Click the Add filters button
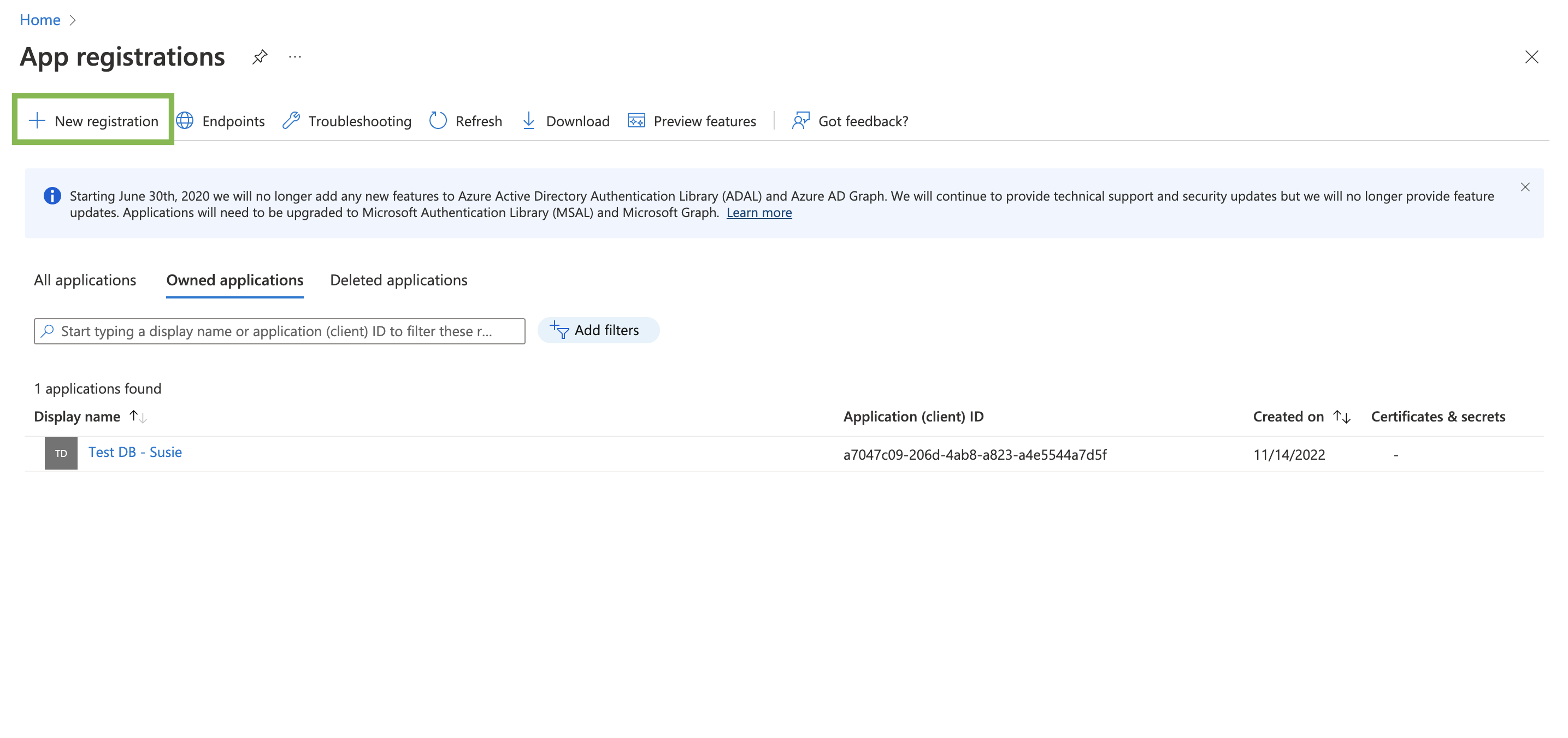Viewport: 1568px width, 738px height. 598,330
